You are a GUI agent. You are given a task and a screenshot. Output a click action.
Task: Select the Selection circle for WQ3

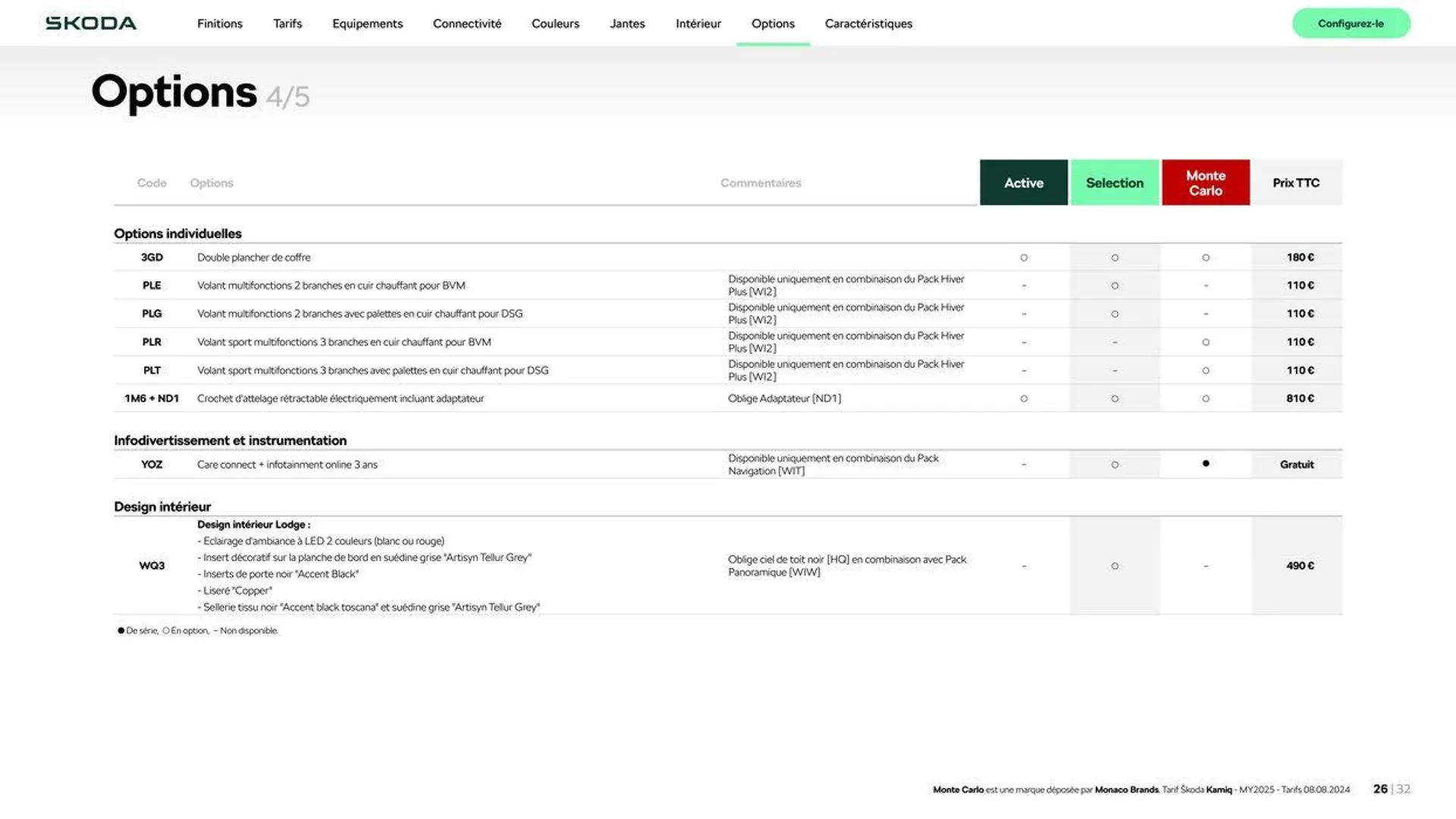[x=1114, y=565]
